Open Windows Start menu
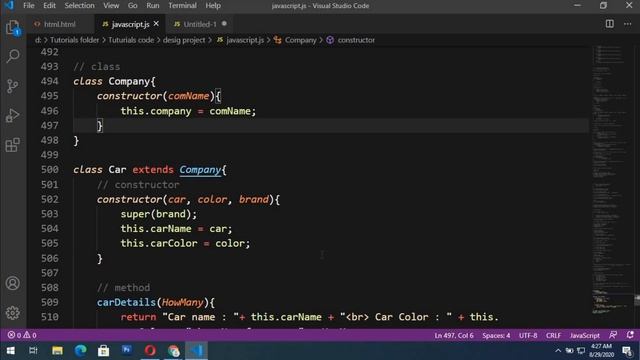 [x=11, y=351]
